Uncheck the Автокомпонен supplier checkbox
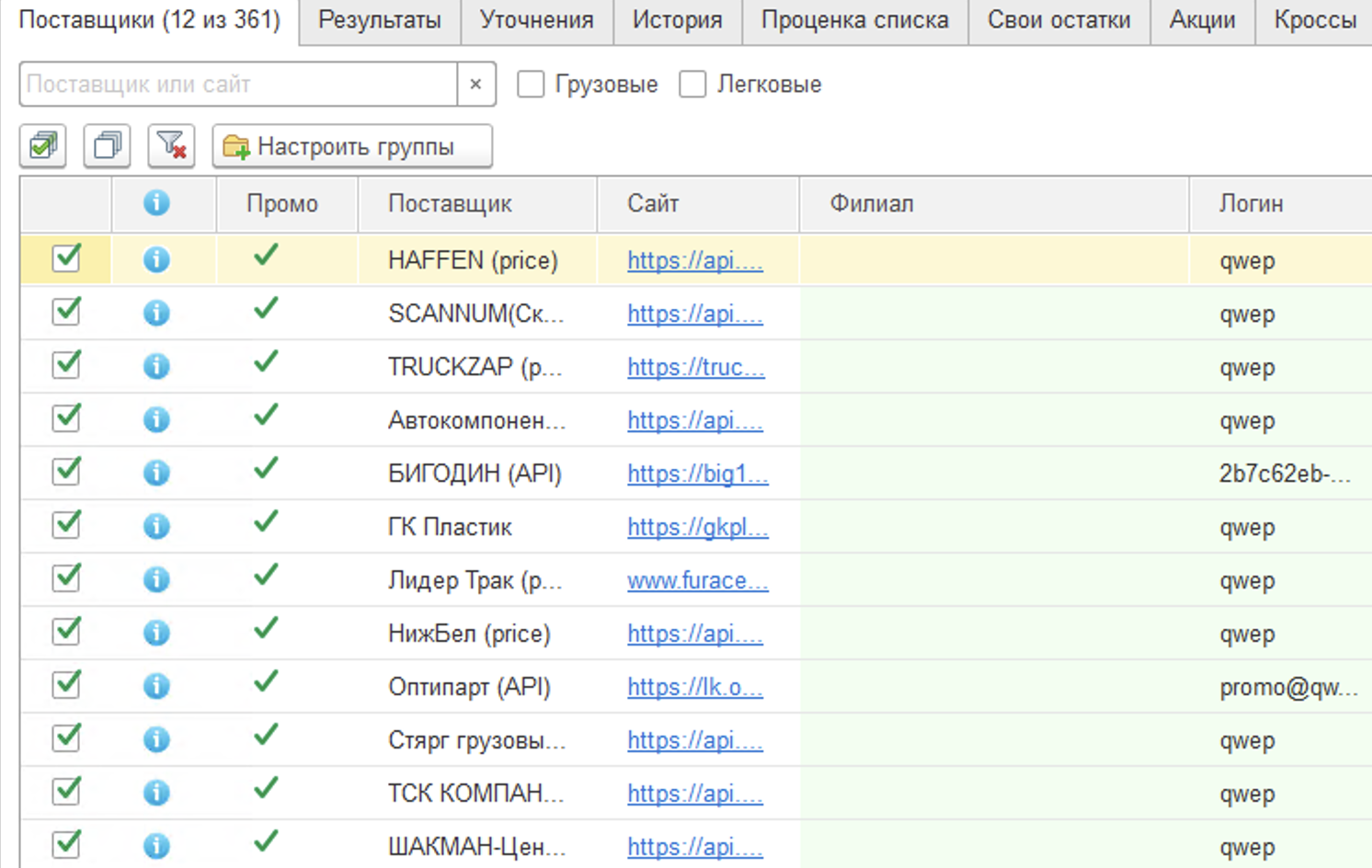 click(x=66, y=418)
